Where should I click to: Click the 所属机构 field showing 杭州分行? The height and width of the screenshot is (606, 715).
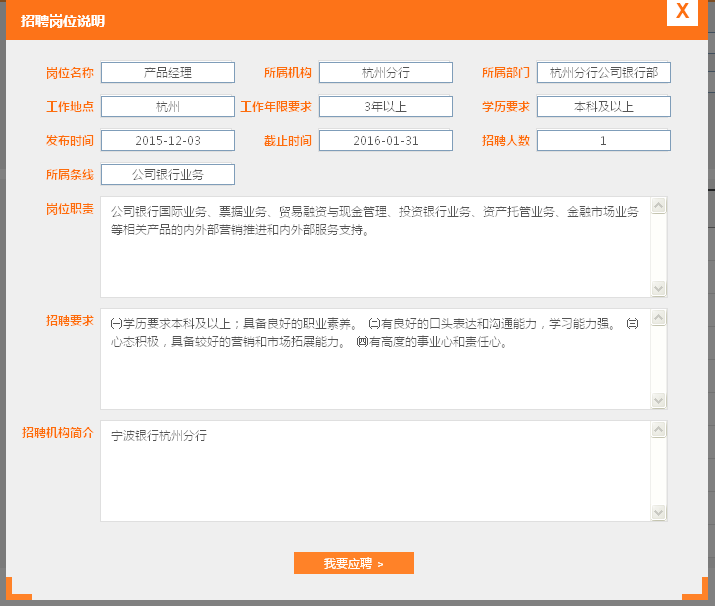pos(386,73)
